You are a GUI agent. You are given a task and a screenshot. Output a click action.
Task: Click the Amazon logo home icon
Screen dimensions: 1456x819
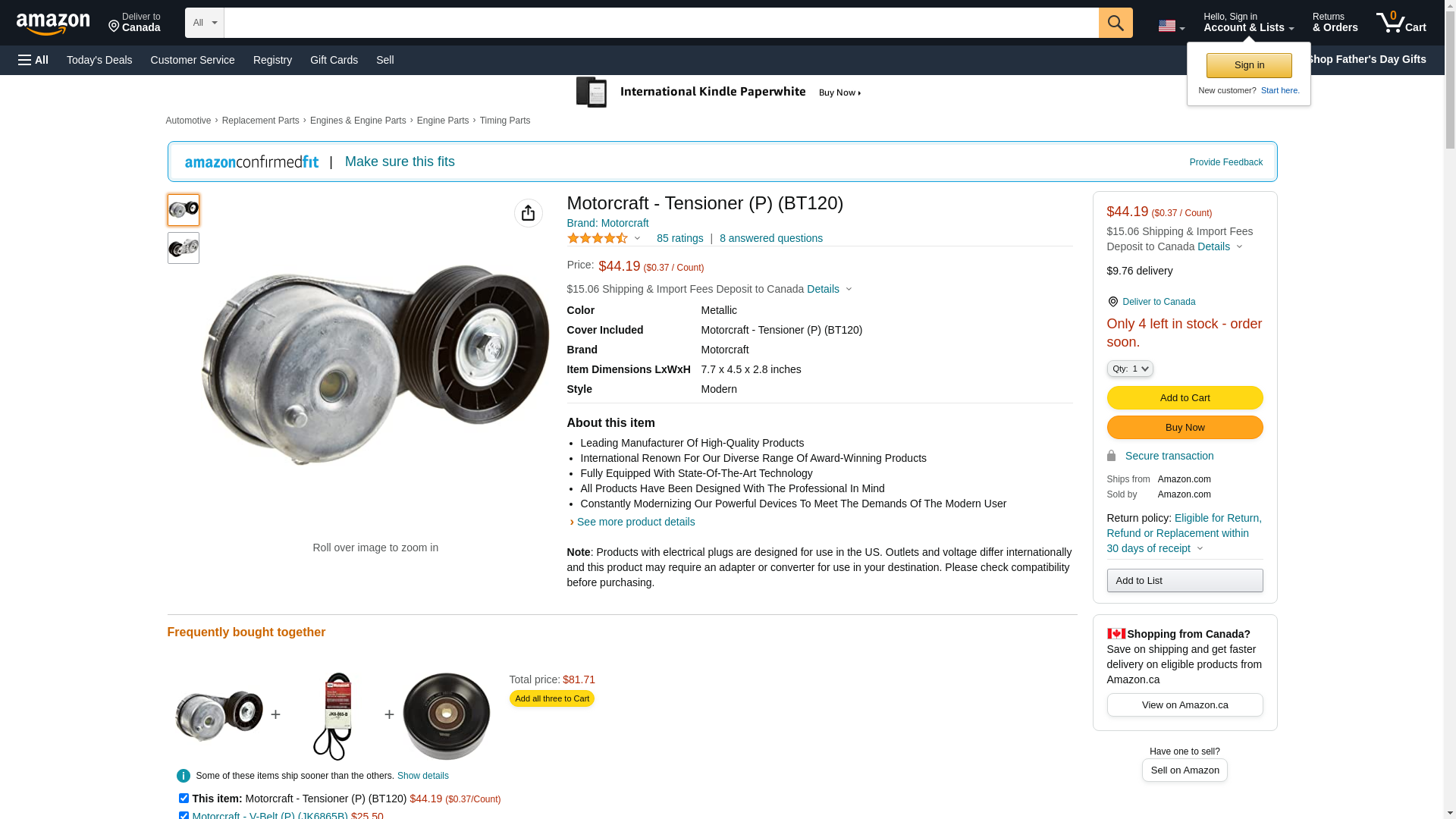point(53,24)
